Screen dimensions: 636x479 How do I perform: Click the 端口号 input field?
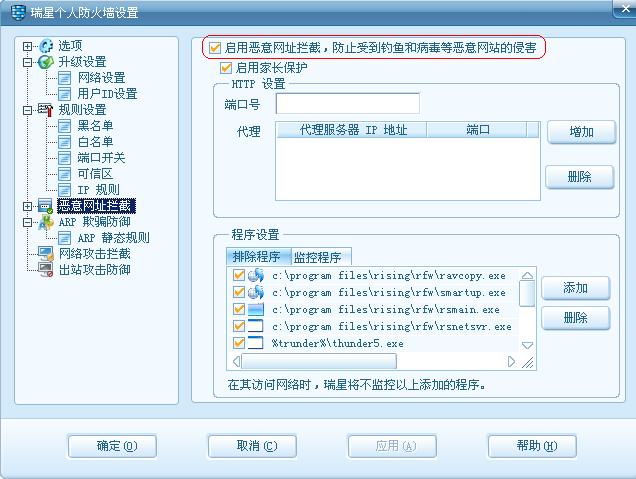point(348,103)
